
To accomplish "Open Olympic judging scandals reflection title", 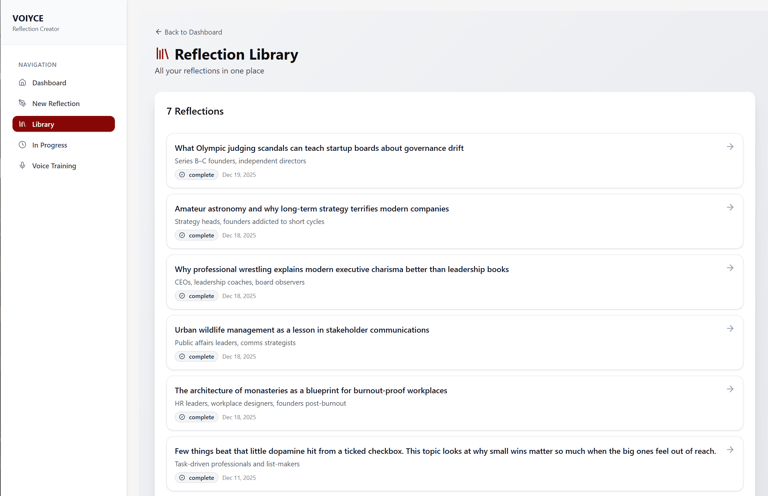I will point(319,148).
